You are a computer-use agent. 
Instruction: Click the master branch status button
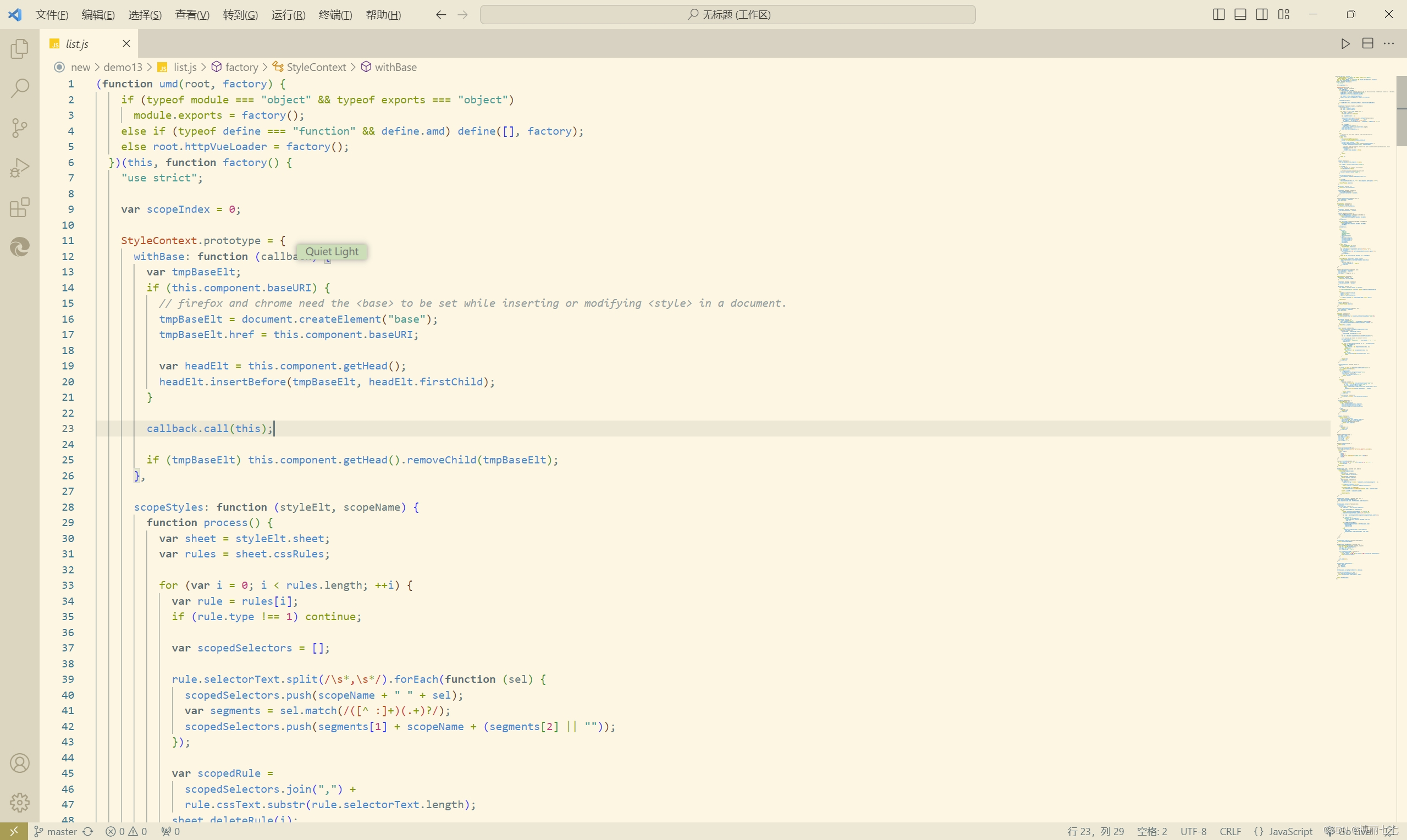pos(56,831)
